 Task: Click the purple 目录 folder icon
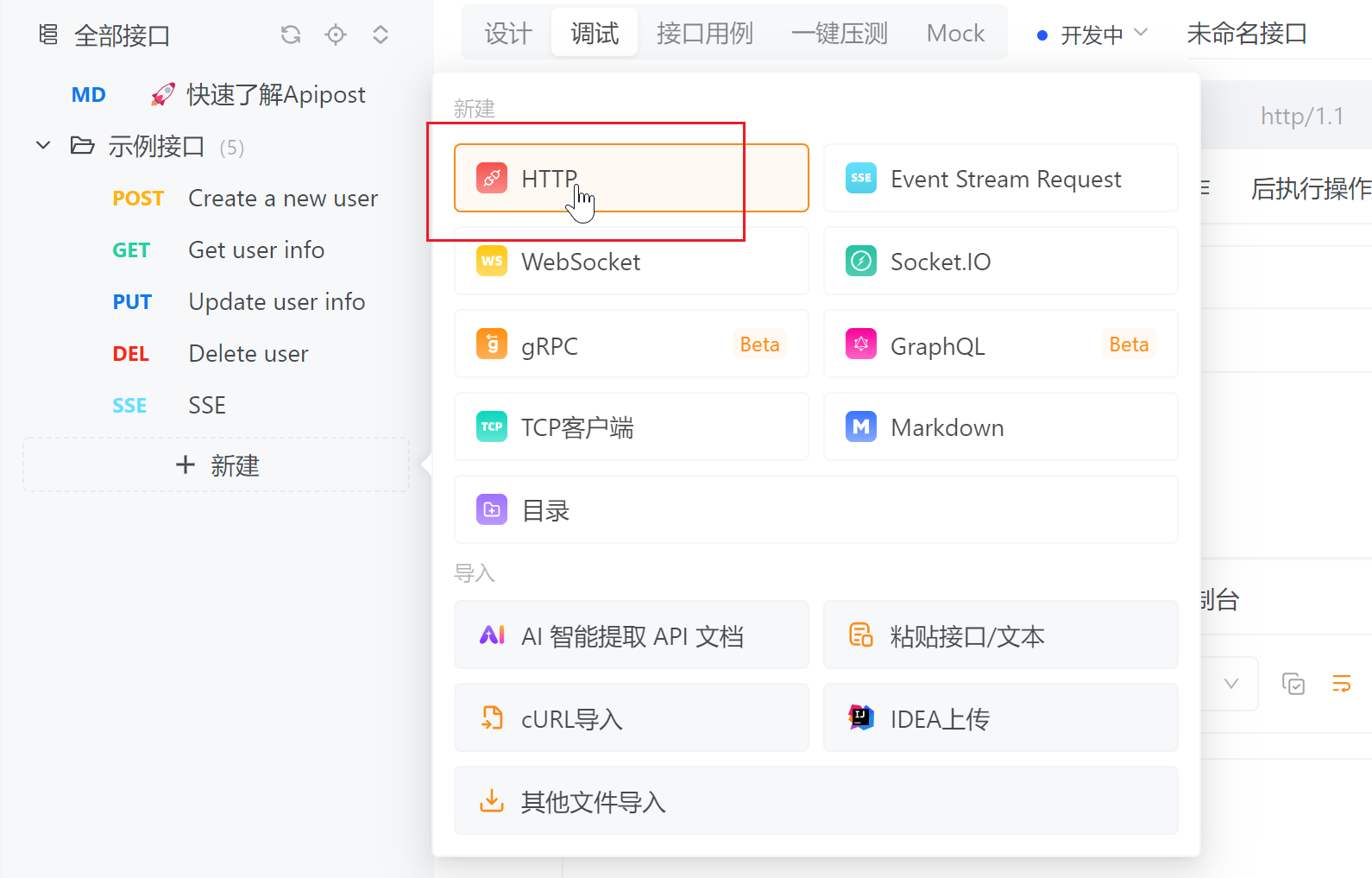[492, 509]
